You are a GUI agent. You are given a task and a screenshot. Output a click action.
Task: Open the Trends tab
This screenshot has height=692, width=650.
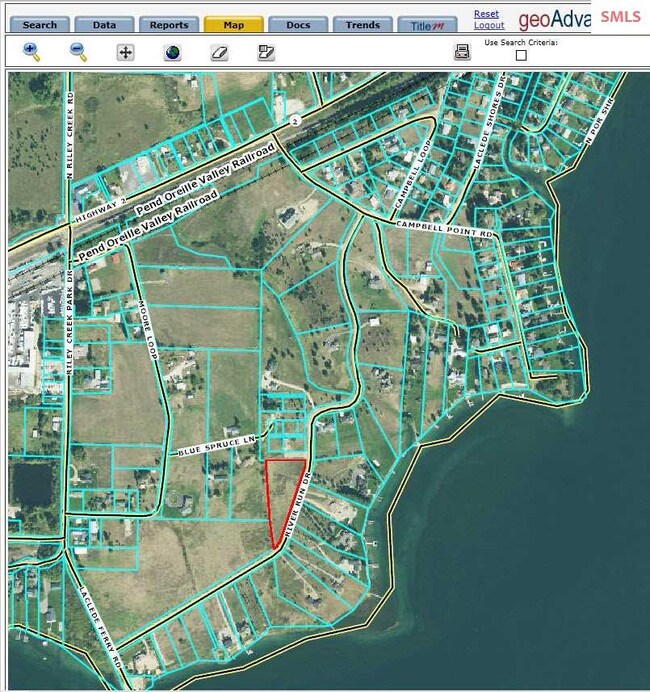[x=362, y=25]
